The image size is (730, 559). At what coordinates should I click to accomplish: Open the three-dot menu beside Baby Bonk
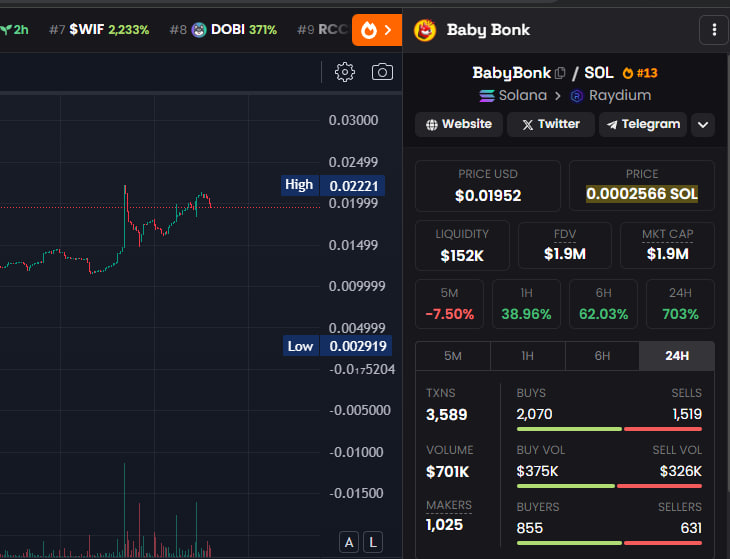tap(714, 30)
